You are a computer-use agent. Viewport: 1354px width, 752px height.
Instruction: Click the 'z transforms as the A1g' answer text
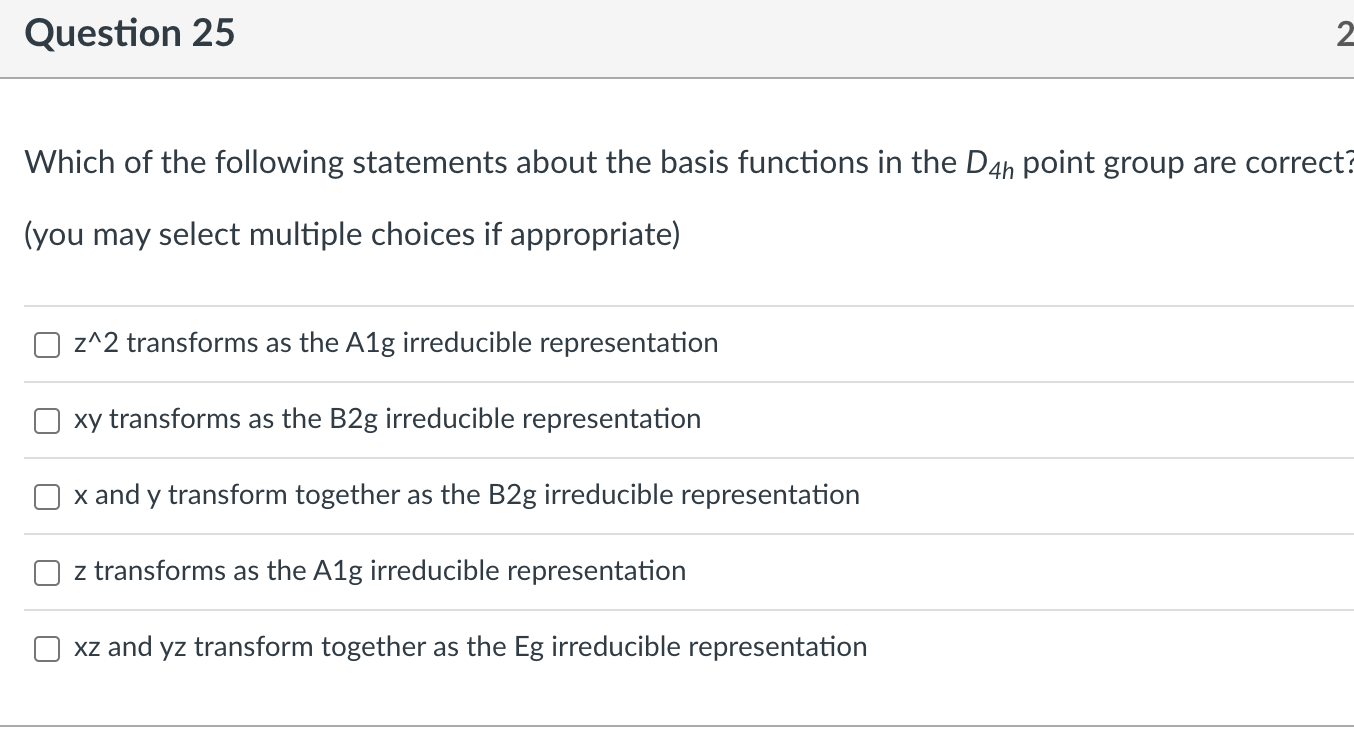coord(380,571)
